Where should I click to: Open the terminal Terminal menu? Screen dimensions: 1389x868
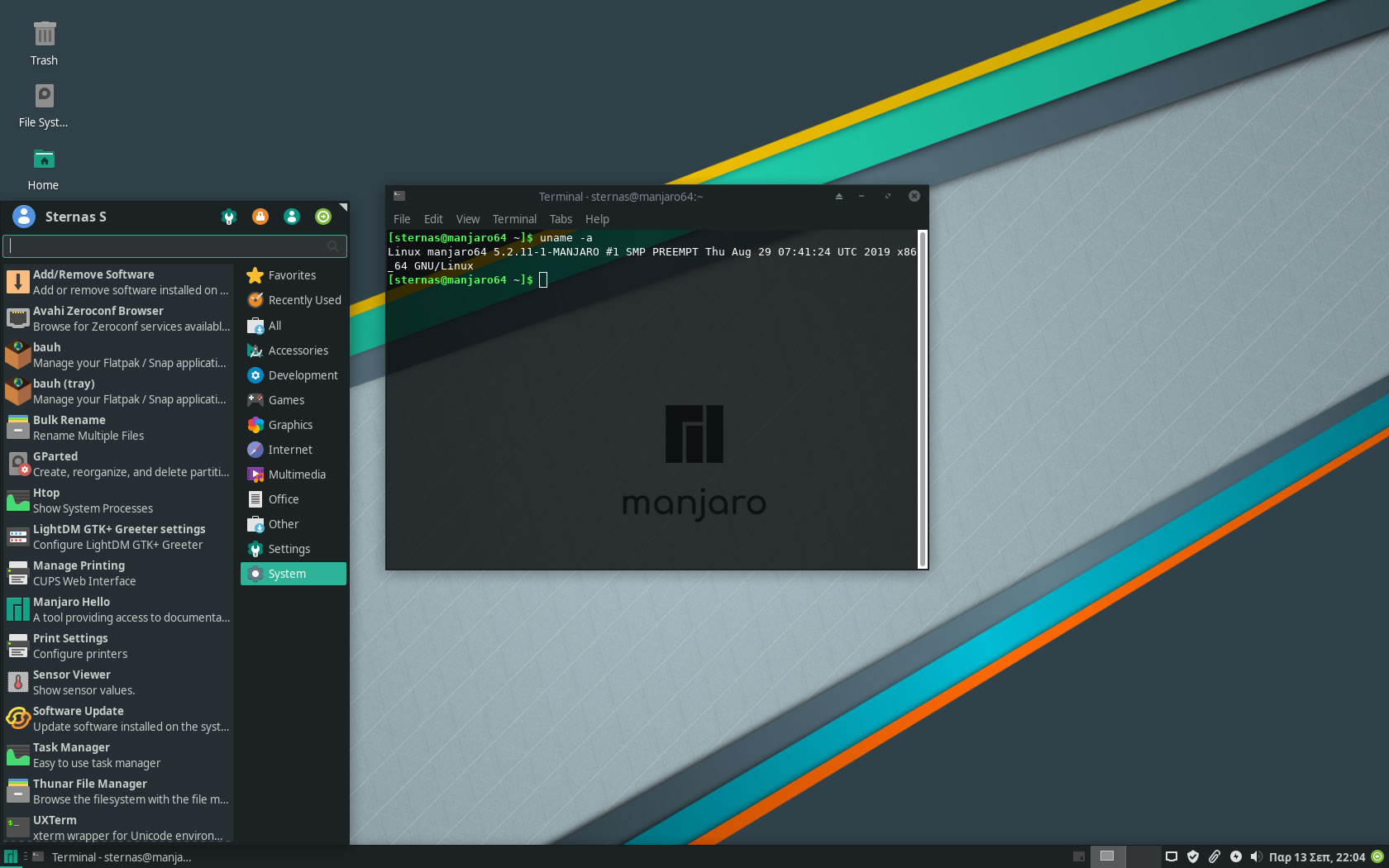[x=514, y=219]
